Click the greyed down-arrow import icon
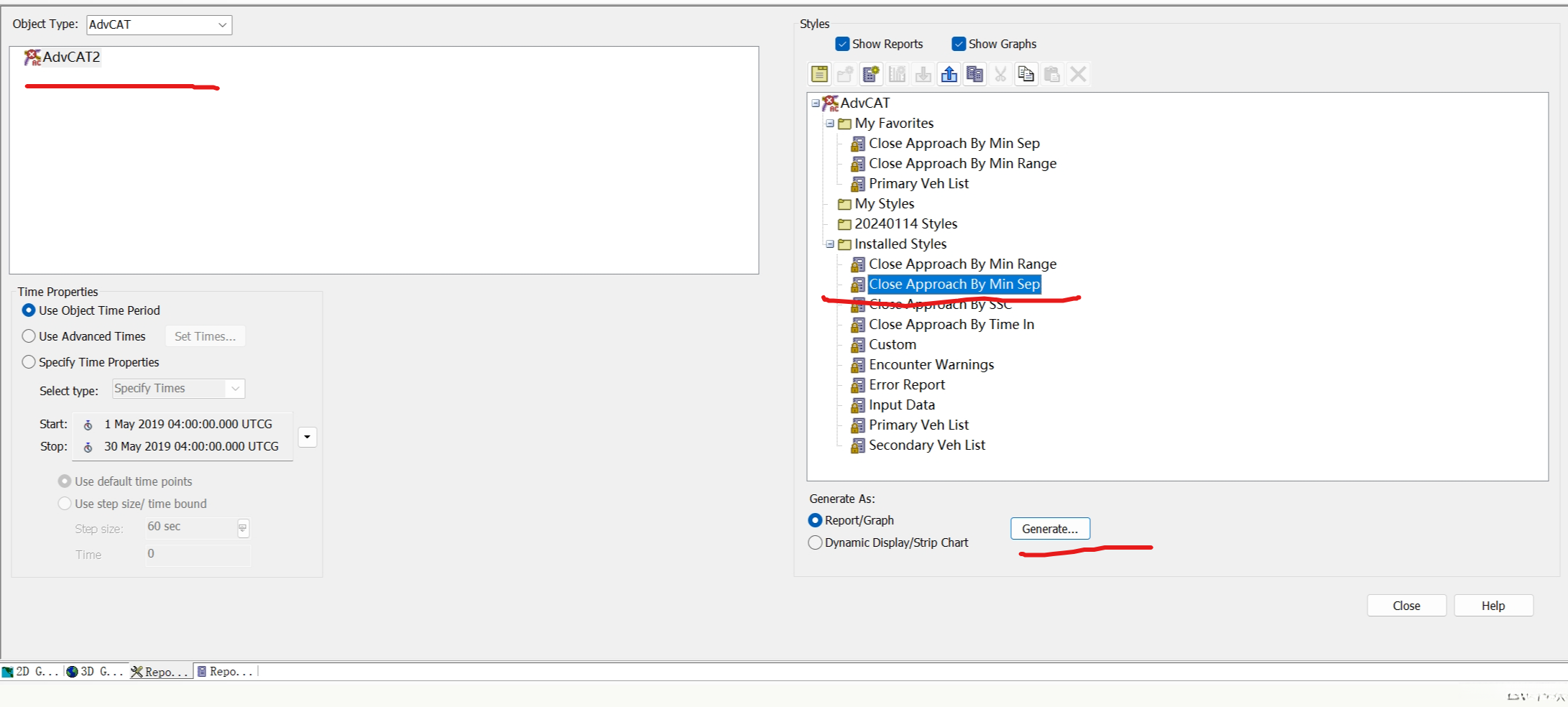 click(x=923, y=74)
